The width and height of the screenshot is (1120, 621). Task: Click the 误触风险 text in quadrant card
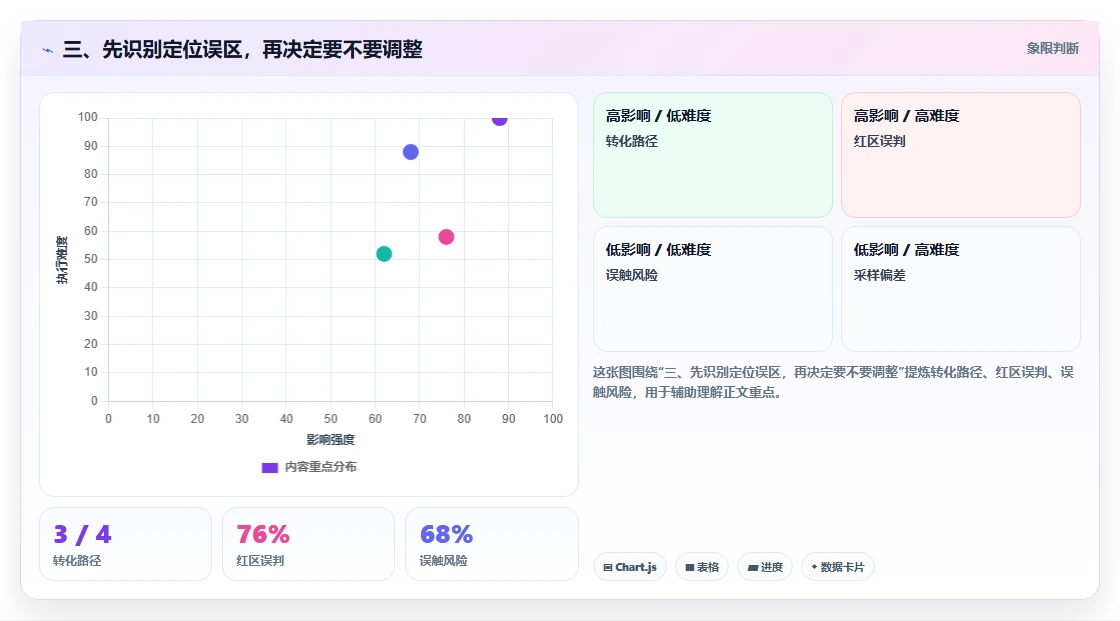(631, 275)
